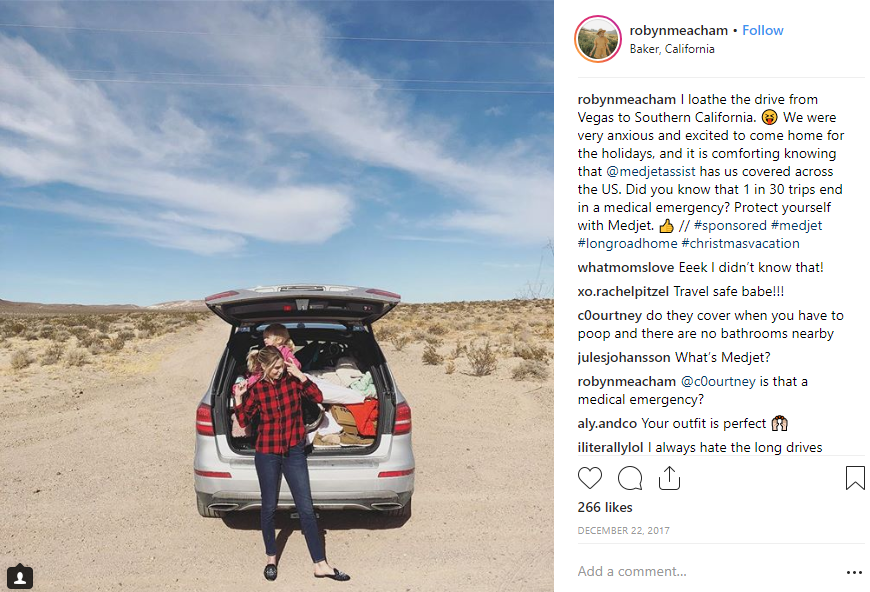The width and height of the screenshot is (870, 592).
Task: Open #sponsored hashtag
Action: 730,225
